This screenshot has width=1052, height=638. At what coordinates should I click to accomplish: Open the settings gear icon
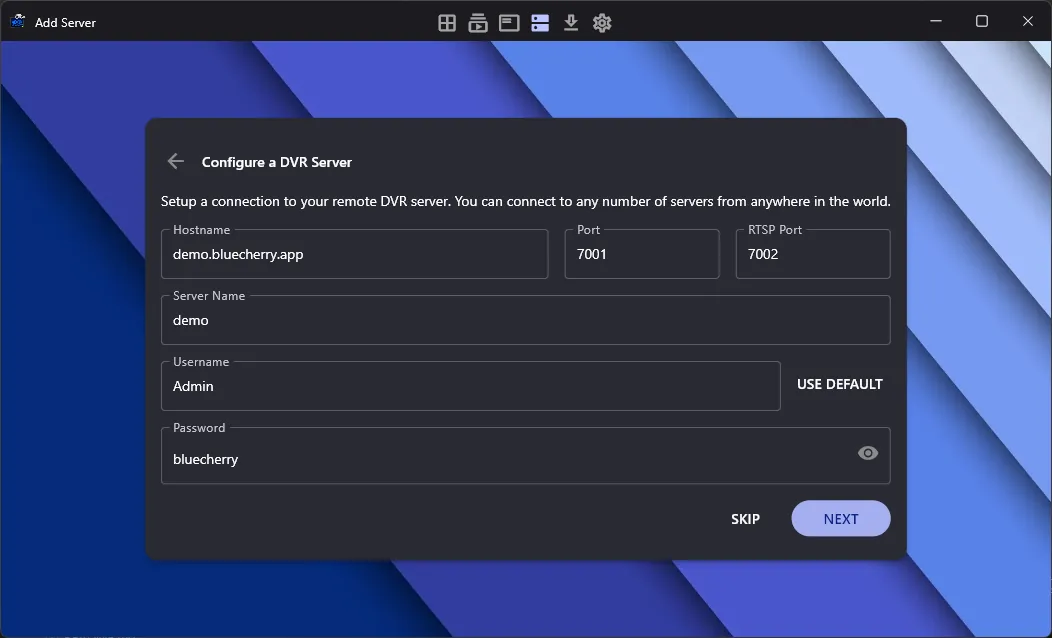pyautogui.click(x=602, y=23)
